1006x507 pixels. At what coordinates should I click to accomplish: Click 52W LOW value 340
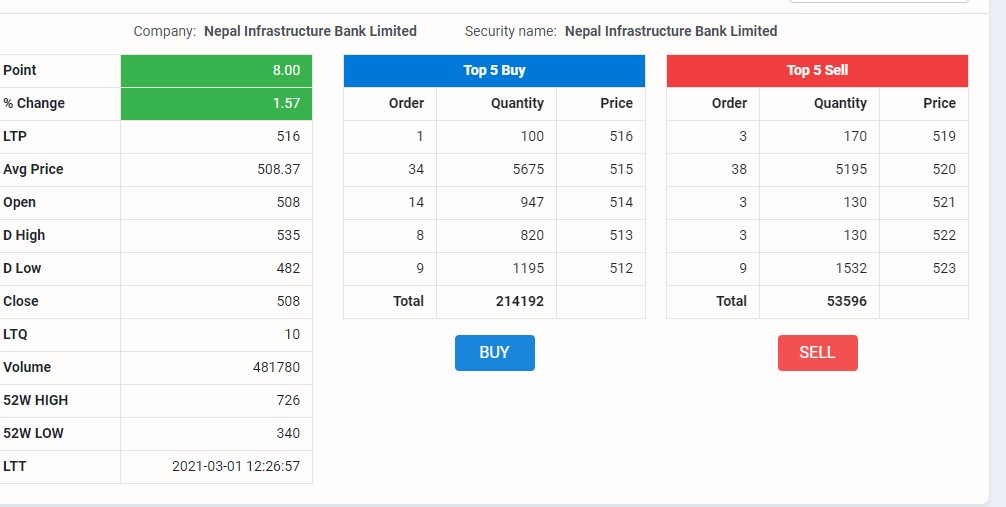[x=288, y=433]
